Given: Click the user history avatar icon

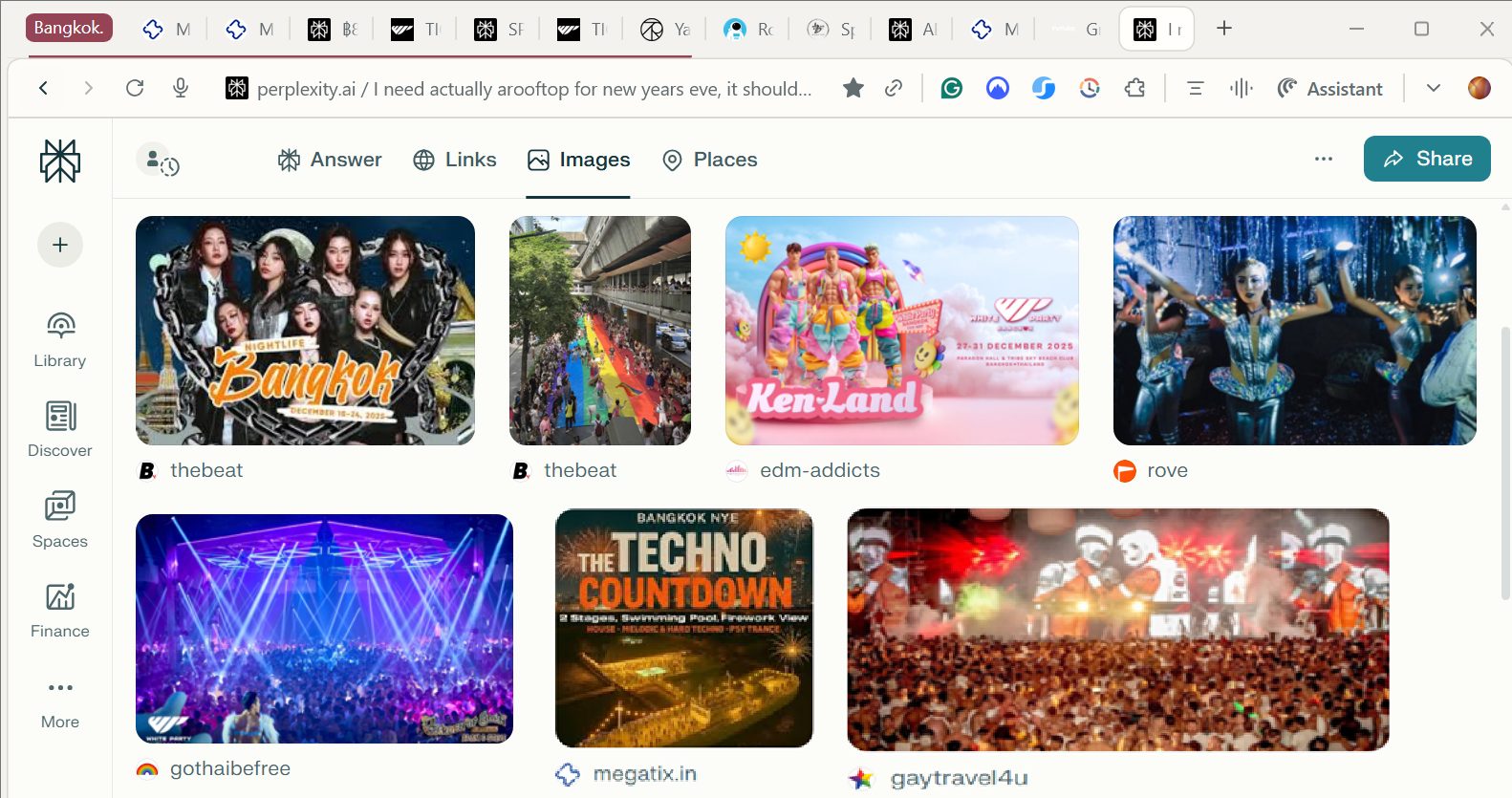Looking at the screenshot, I should tap(158, 160).
